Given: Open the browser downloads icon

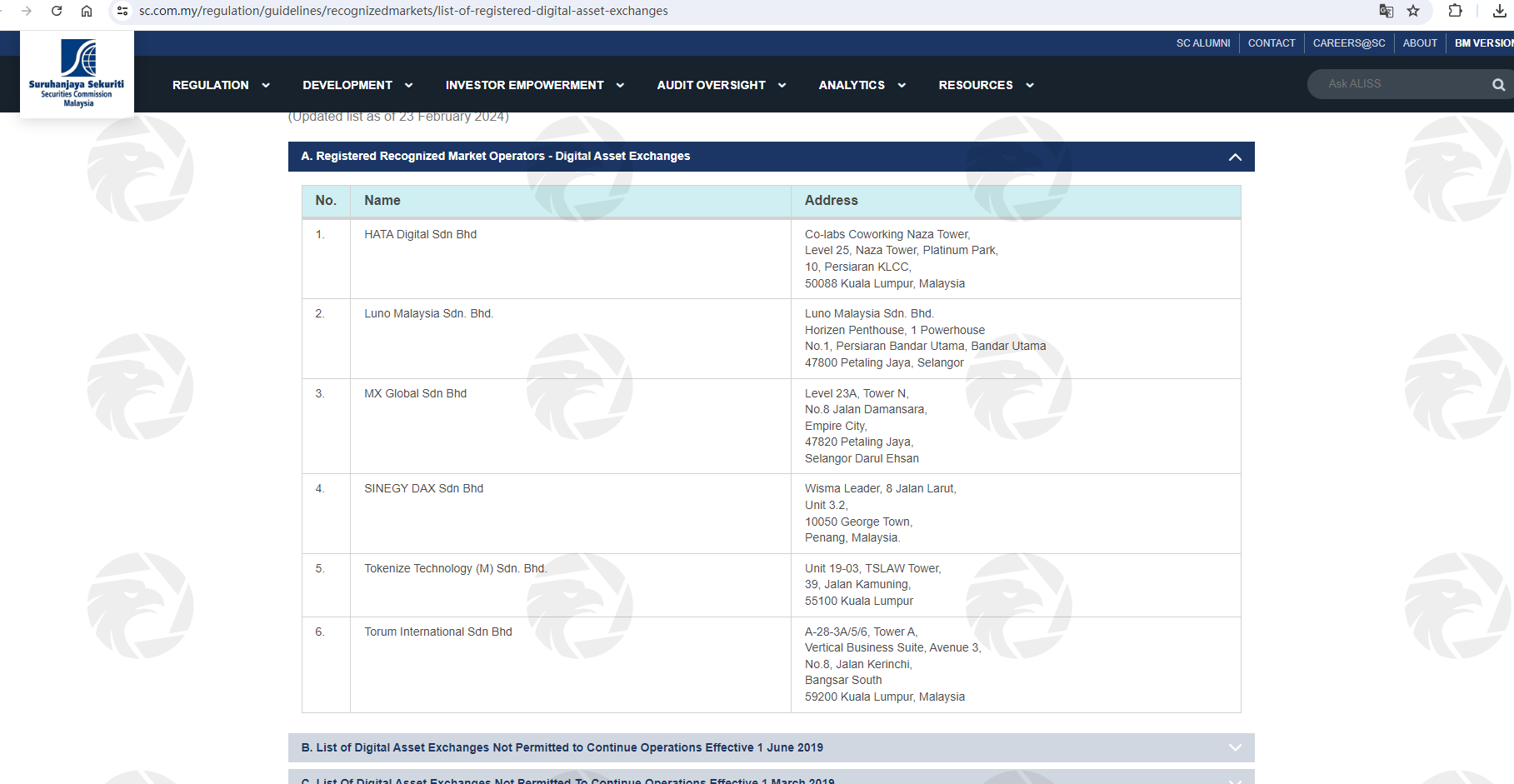Looking at the screenshot, I should 1499,11.
